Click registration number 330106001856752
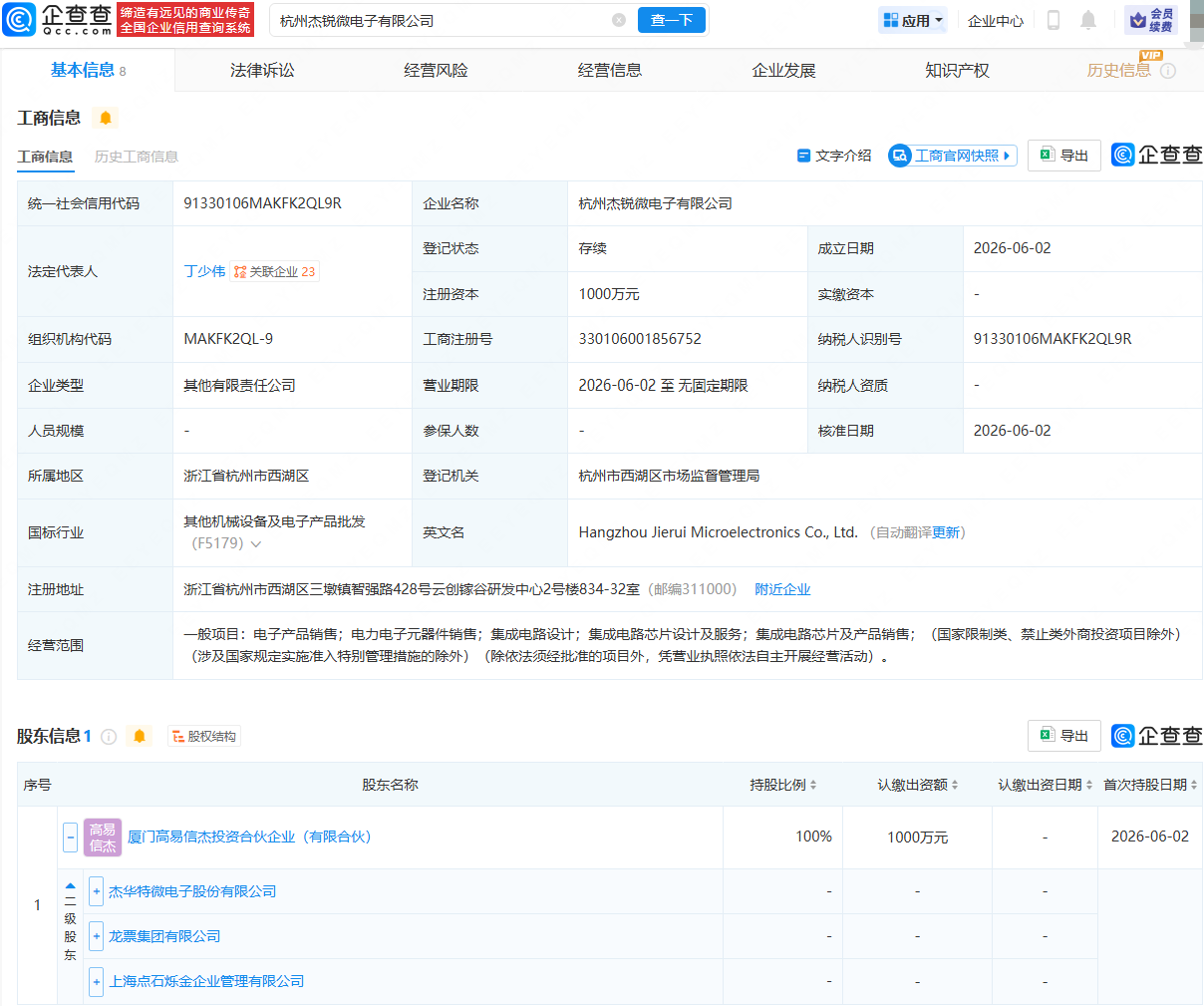 click(640, 339)
